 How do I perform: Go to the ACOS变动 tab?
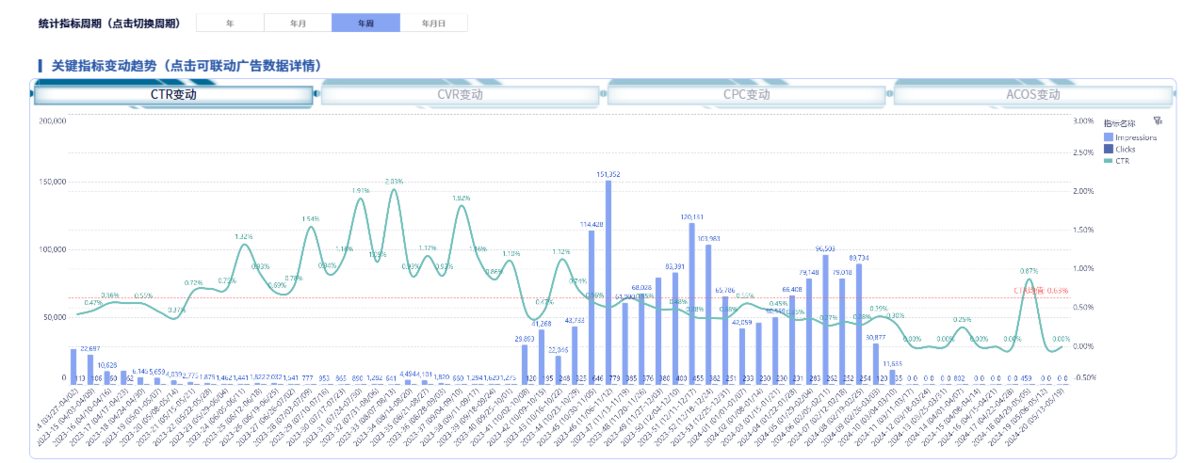(1032, 95)
